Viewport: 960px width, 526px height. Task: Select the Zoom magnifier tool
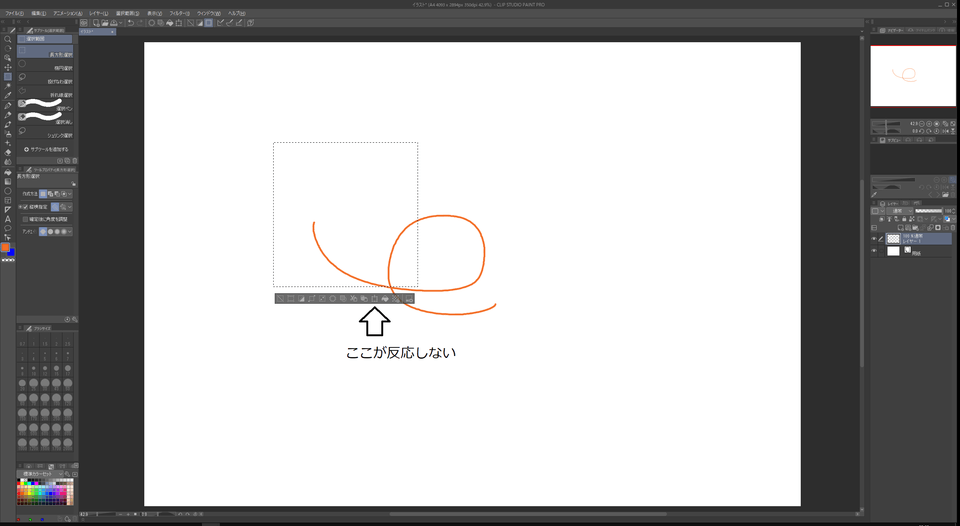pyautogui.click(x=8, y=39)
